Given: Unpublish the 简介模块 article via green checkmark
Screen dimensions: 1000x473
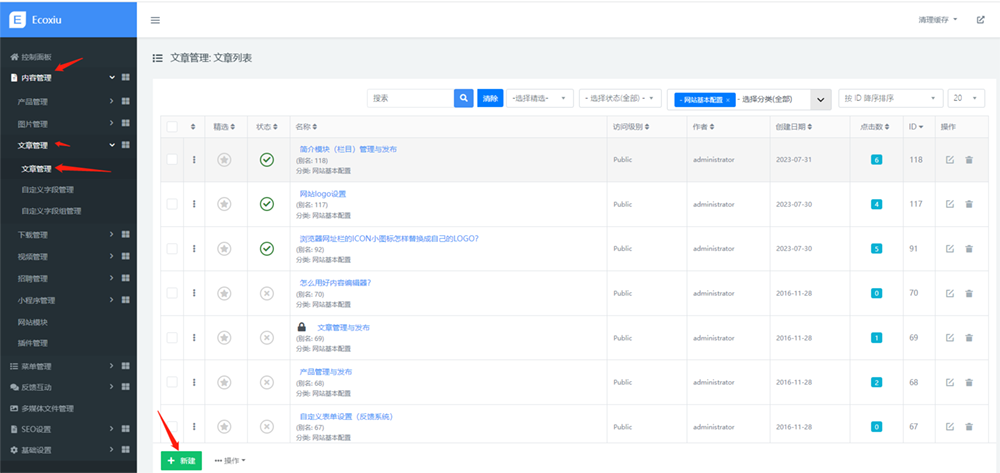Looking at the screenshot, I should click(x=267, y=160).
